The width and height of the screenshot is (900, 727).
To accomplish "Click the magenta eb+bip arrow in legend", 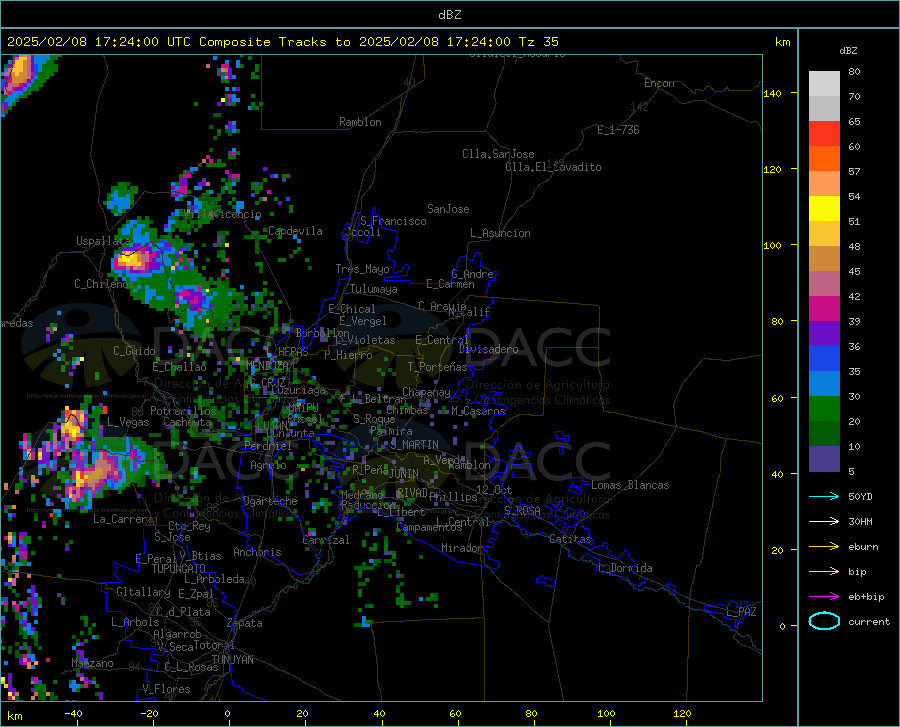I will point(824,597).
